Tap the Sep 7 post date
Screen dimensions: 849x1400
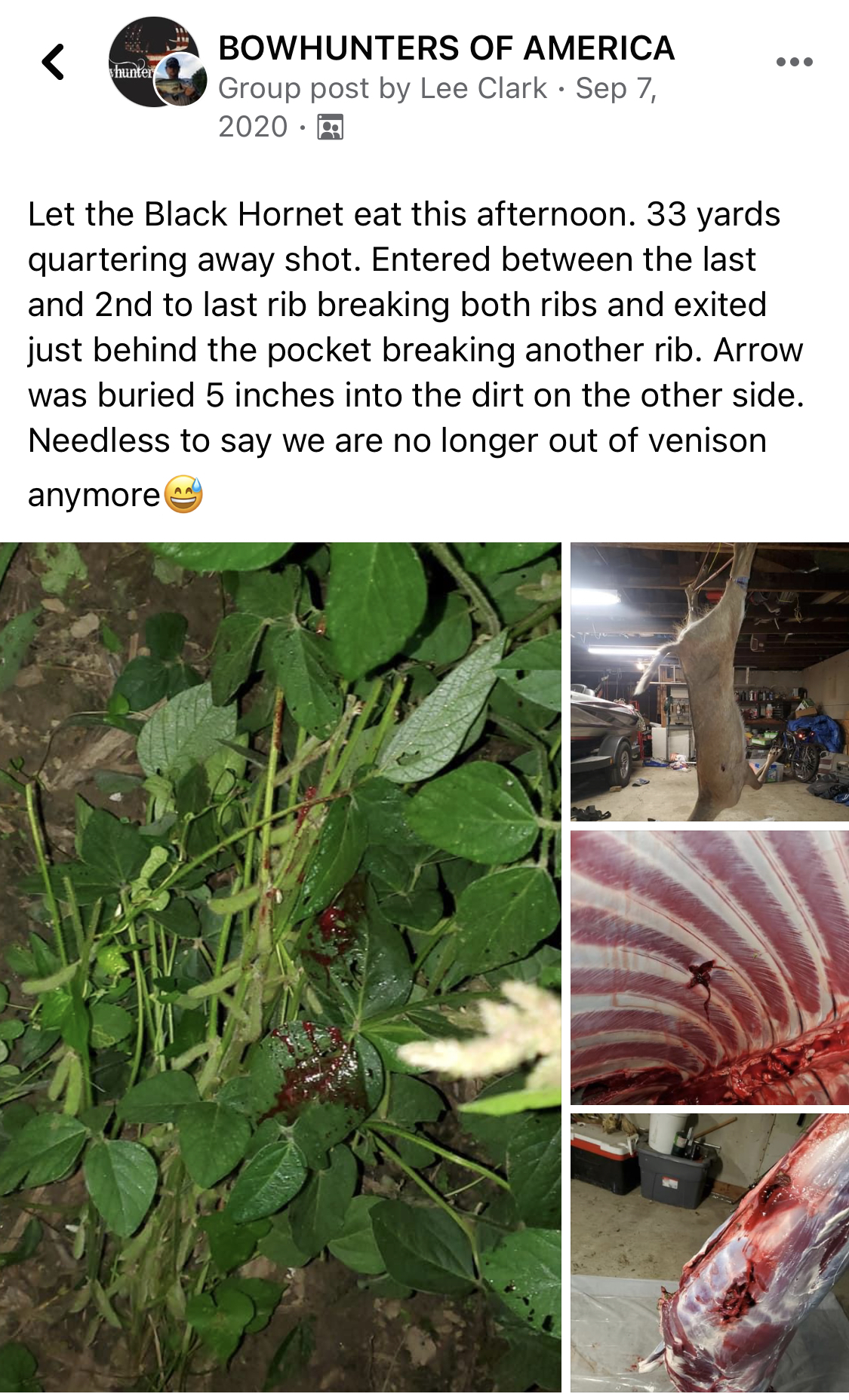tap(616, 89)
